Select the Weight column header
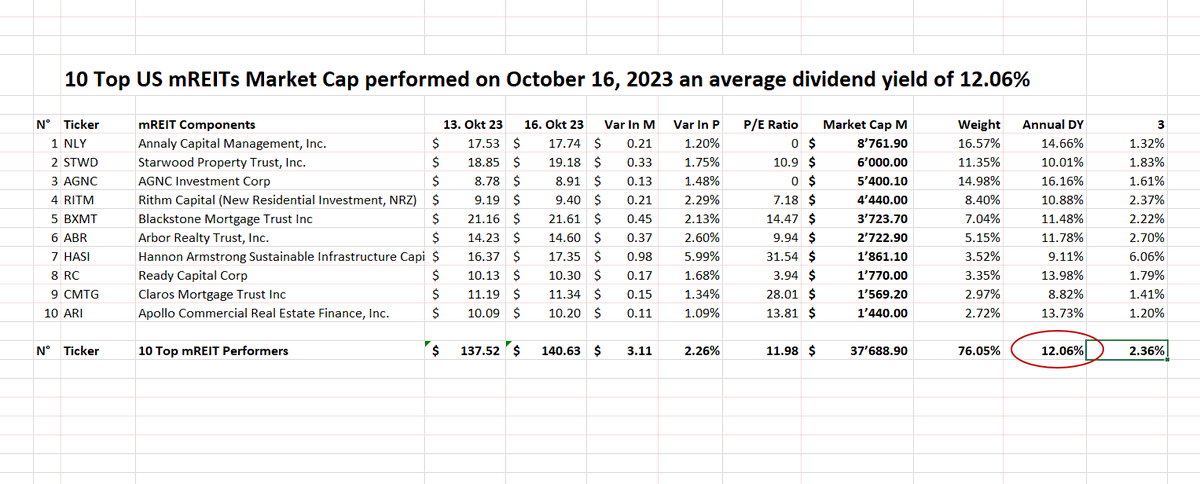1200x484 pixels. coord(978,125)
